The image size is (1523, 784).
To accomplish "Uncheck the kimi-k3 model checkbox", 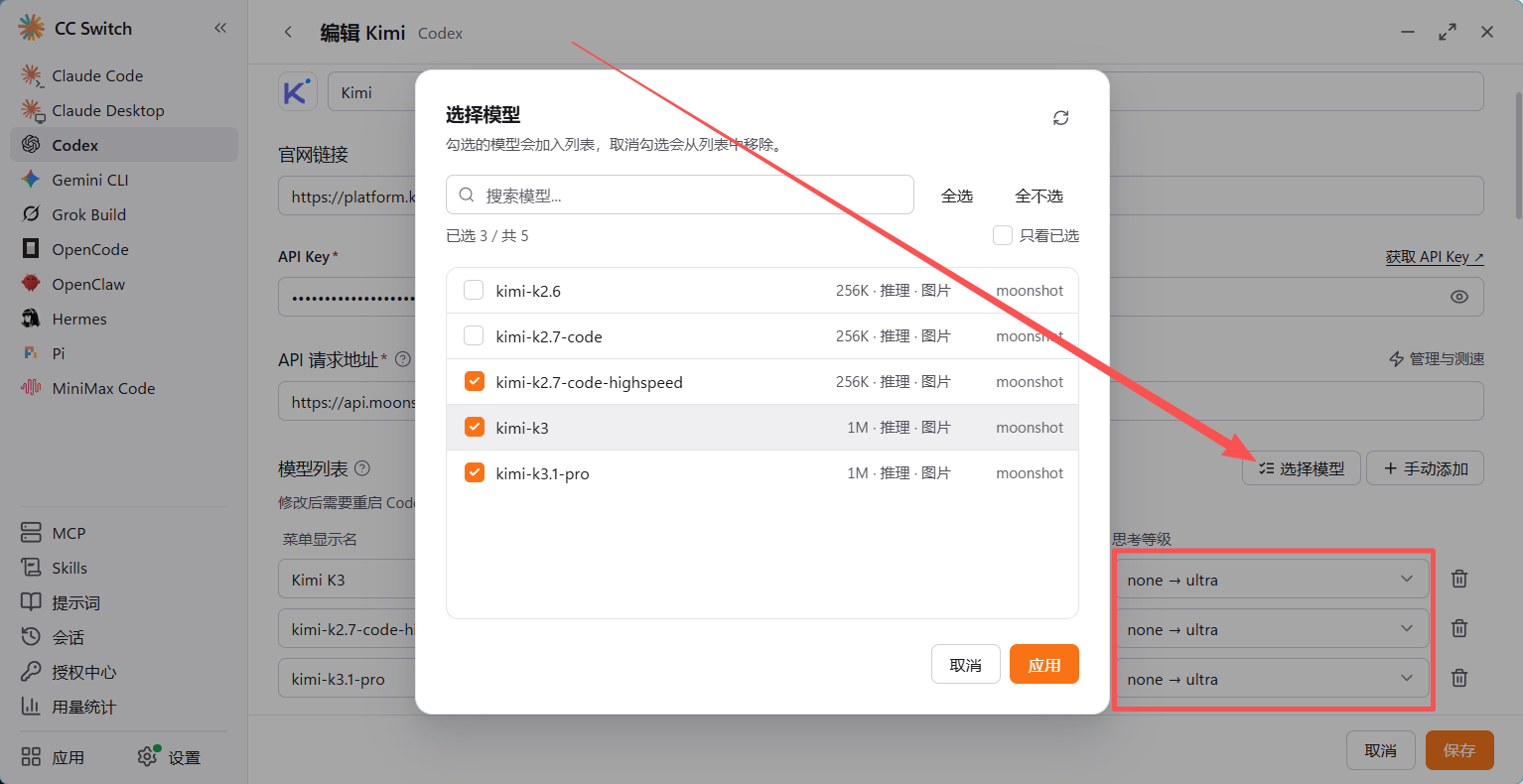I will pos(474,427).
